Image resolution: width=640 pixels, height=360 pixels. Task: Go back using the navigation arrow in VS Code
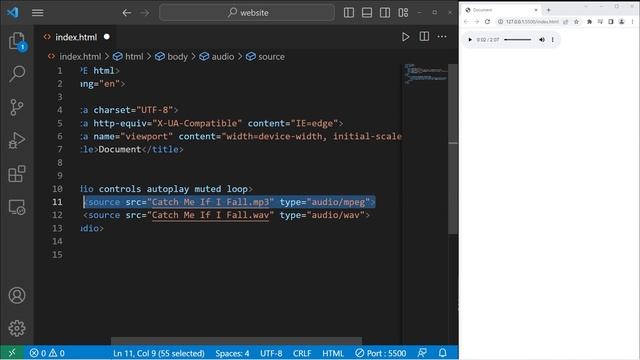point(127,13)
